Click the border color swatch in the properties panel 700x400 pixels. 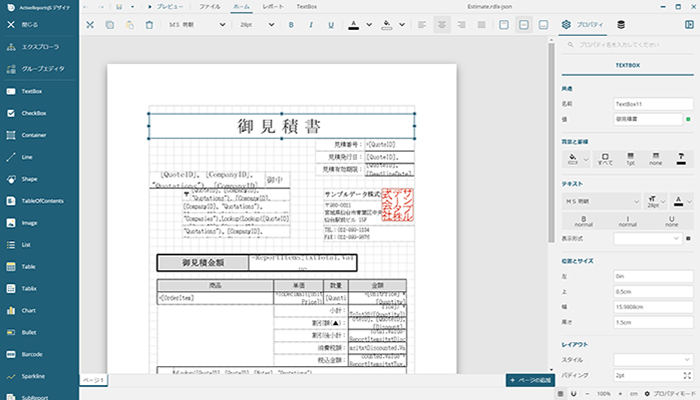coord(681,158)
